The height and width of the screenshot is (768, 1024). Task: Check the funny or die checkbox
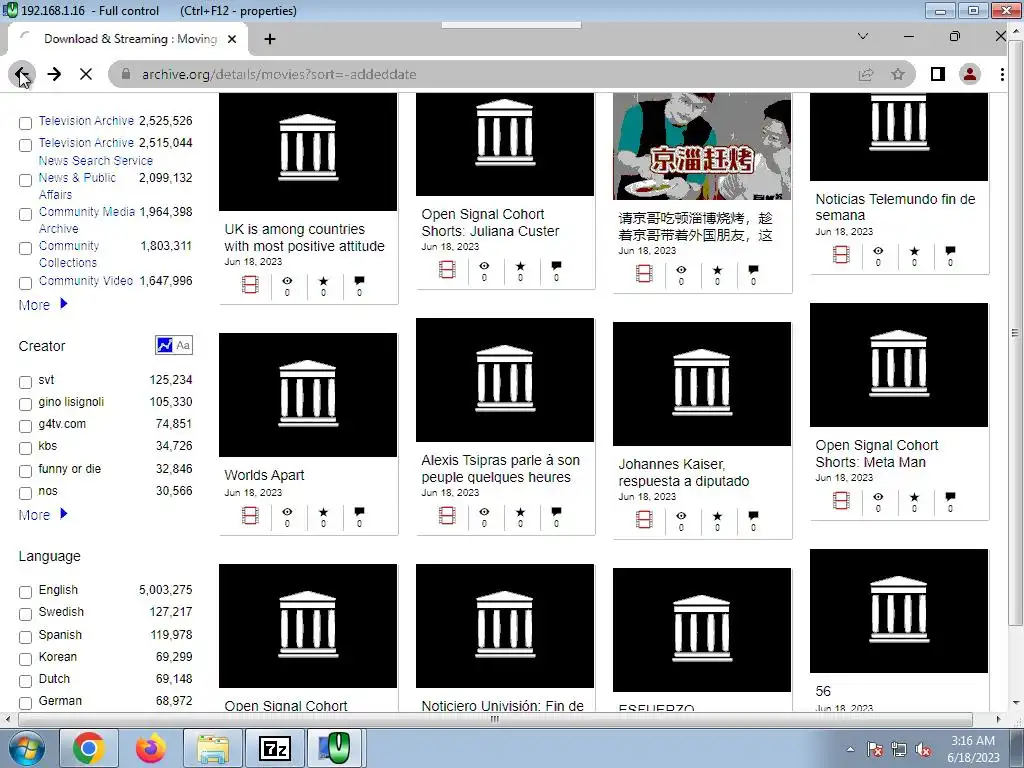coord(25,471)
